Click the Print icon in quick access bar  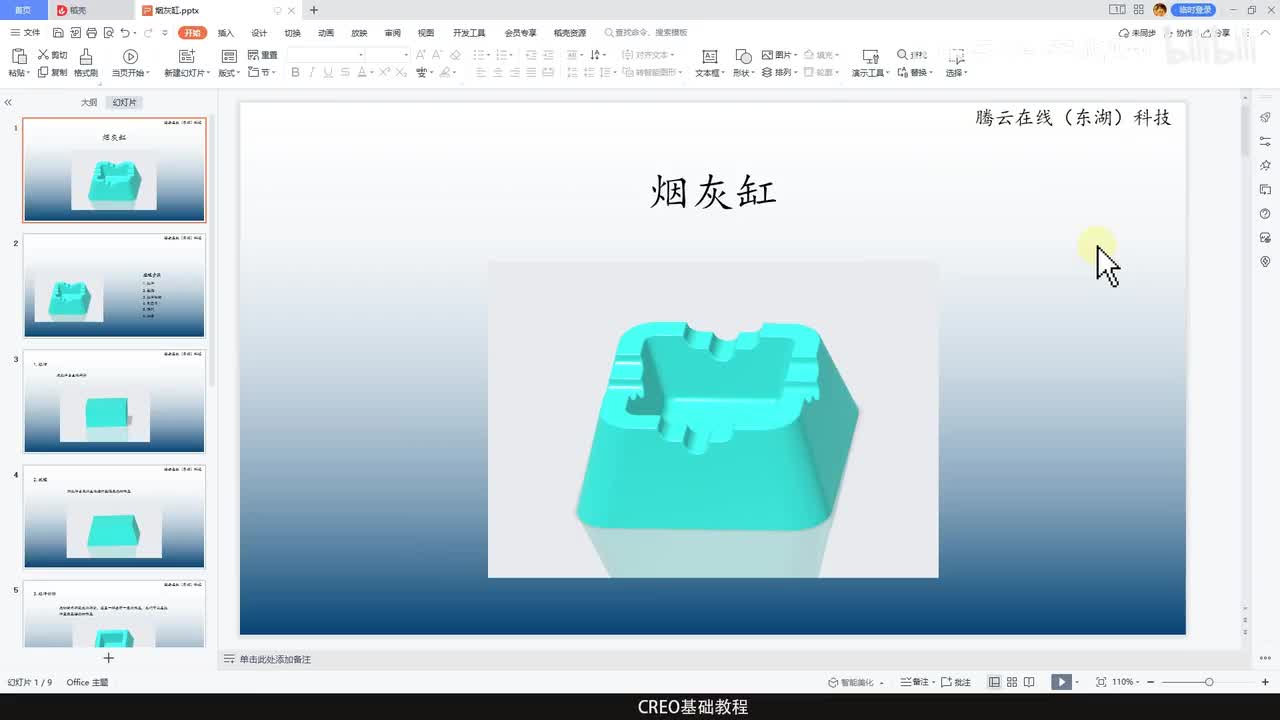click(91, 33)
